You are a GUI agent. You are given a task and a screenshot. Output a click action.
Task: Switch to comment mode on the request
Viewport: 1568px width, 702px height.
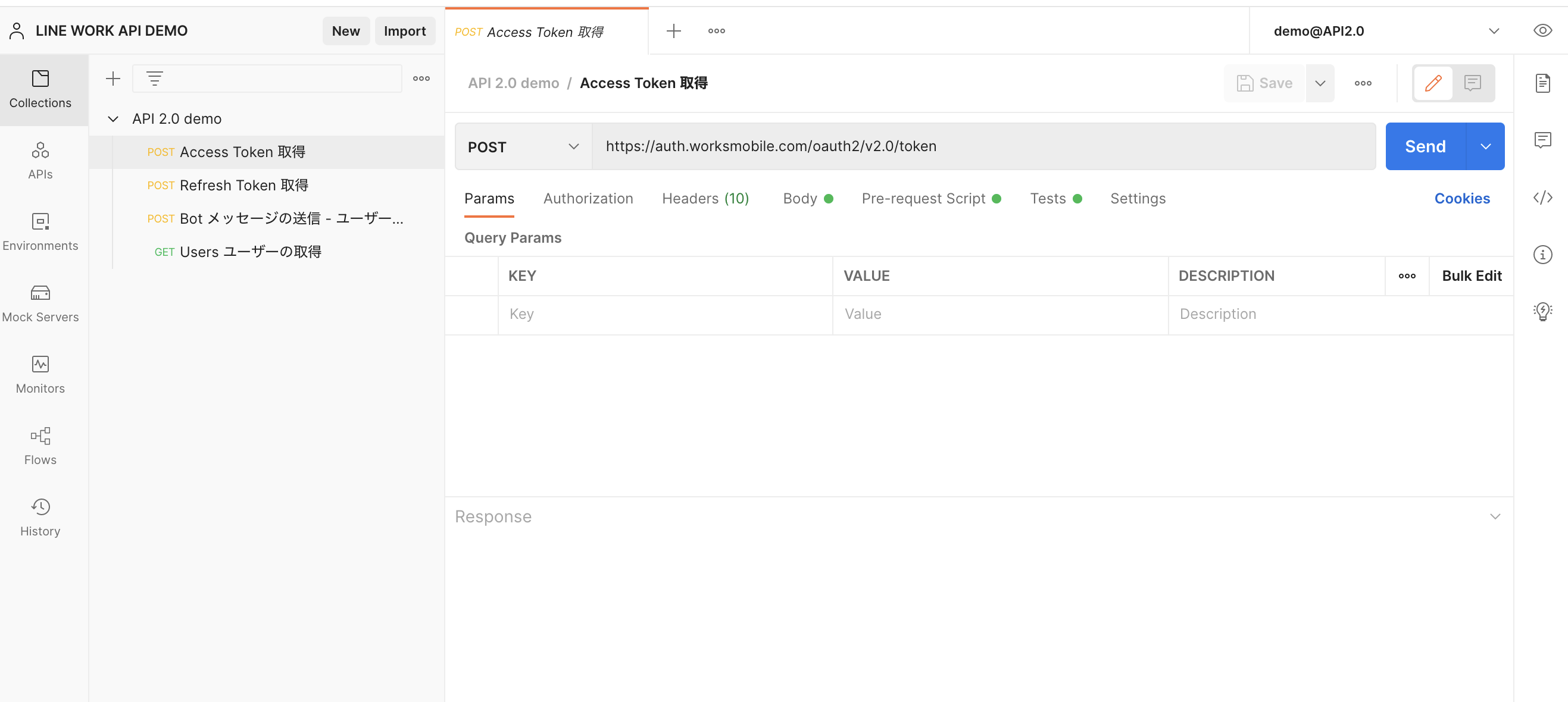pyautogui.click(x=1472, y=83)
